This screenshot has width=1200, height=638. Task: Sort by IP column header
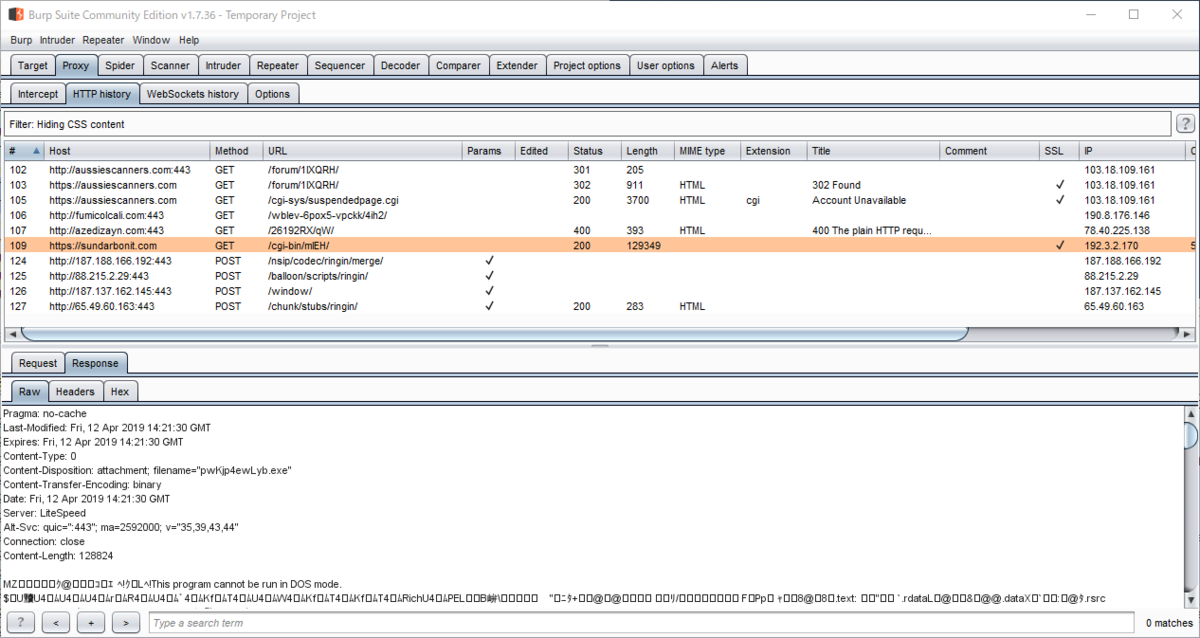pos(1132,151)
